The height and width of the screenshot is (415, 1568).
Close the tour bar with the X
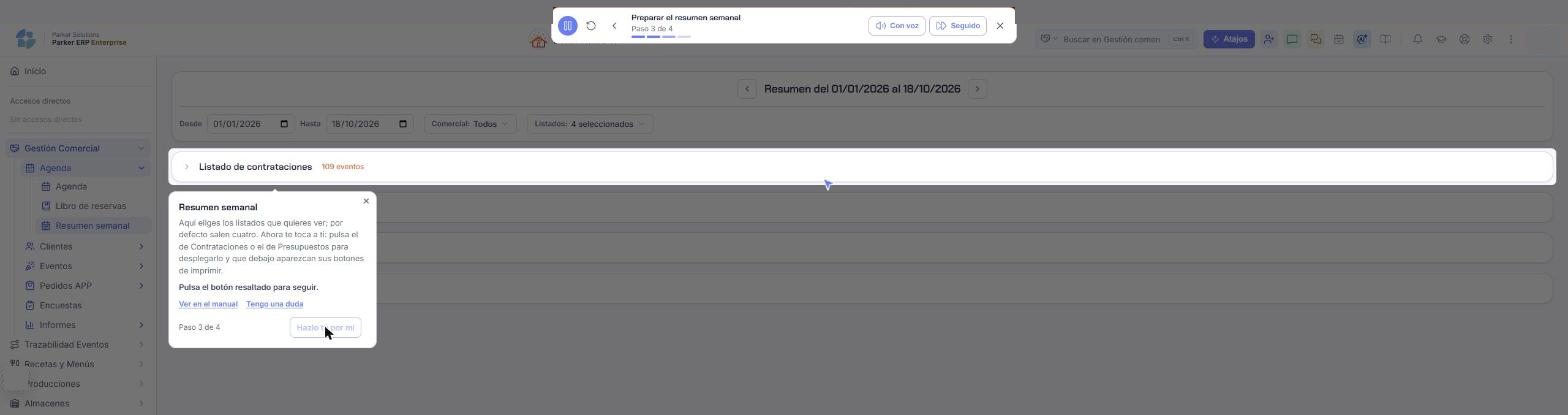coord(1000,26)
